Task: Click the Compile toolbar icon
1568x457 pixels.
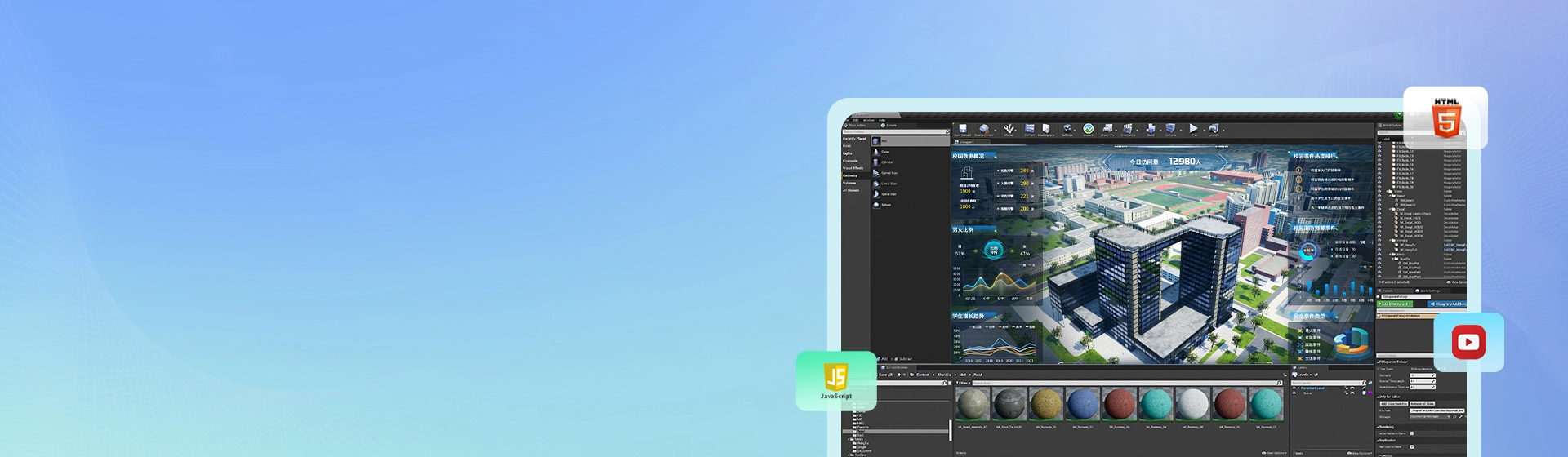Action: click(x=1170, y=130)
